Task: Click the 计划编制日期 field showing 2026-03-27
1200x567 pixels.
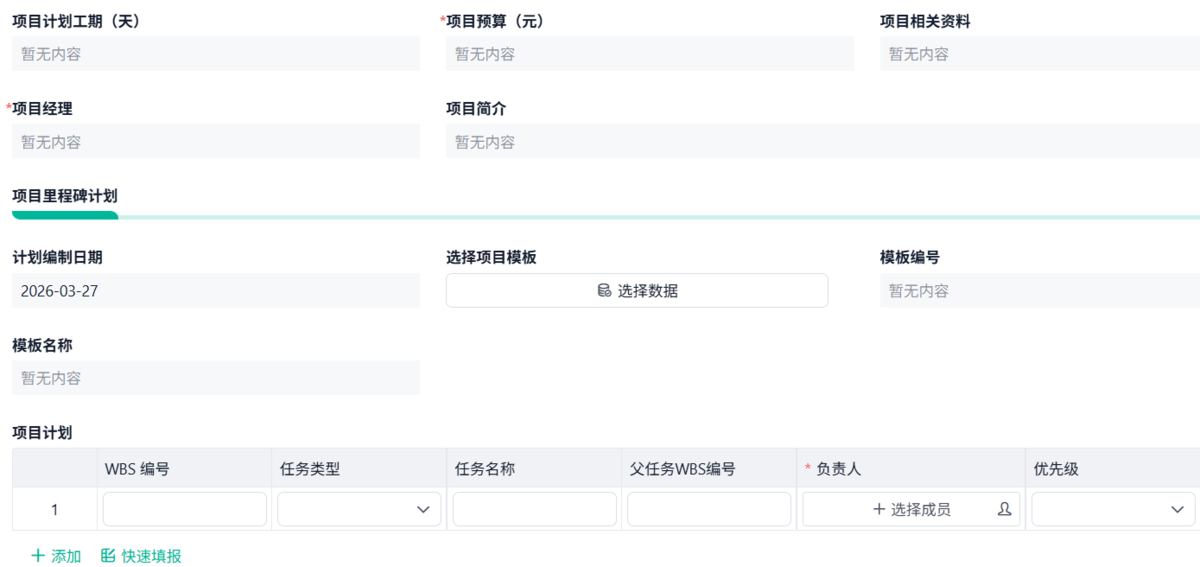Action: pos(216,291)
